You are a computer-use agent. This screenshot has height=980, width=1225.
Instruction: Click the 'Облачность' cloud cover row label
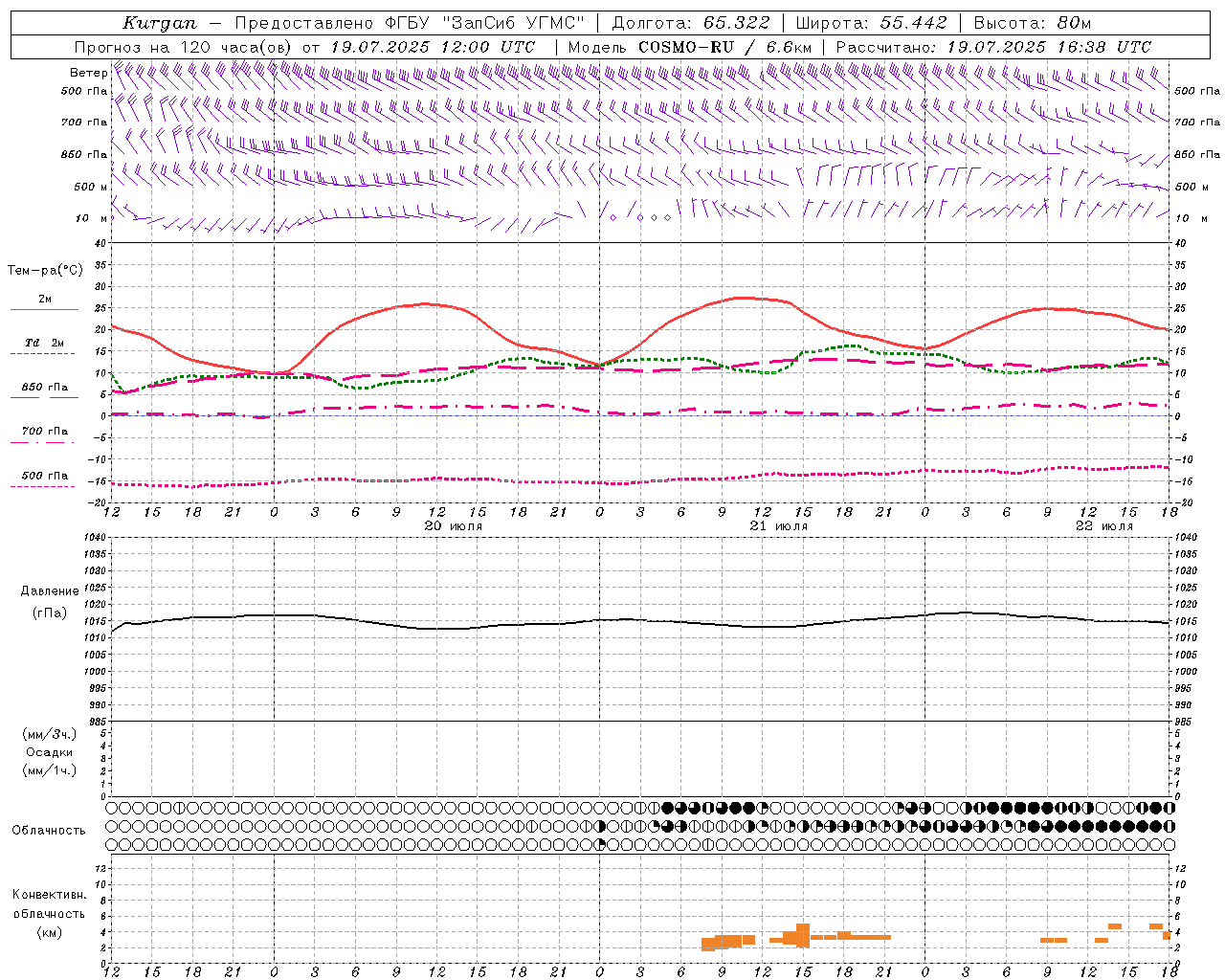click(x=49, y=831)
